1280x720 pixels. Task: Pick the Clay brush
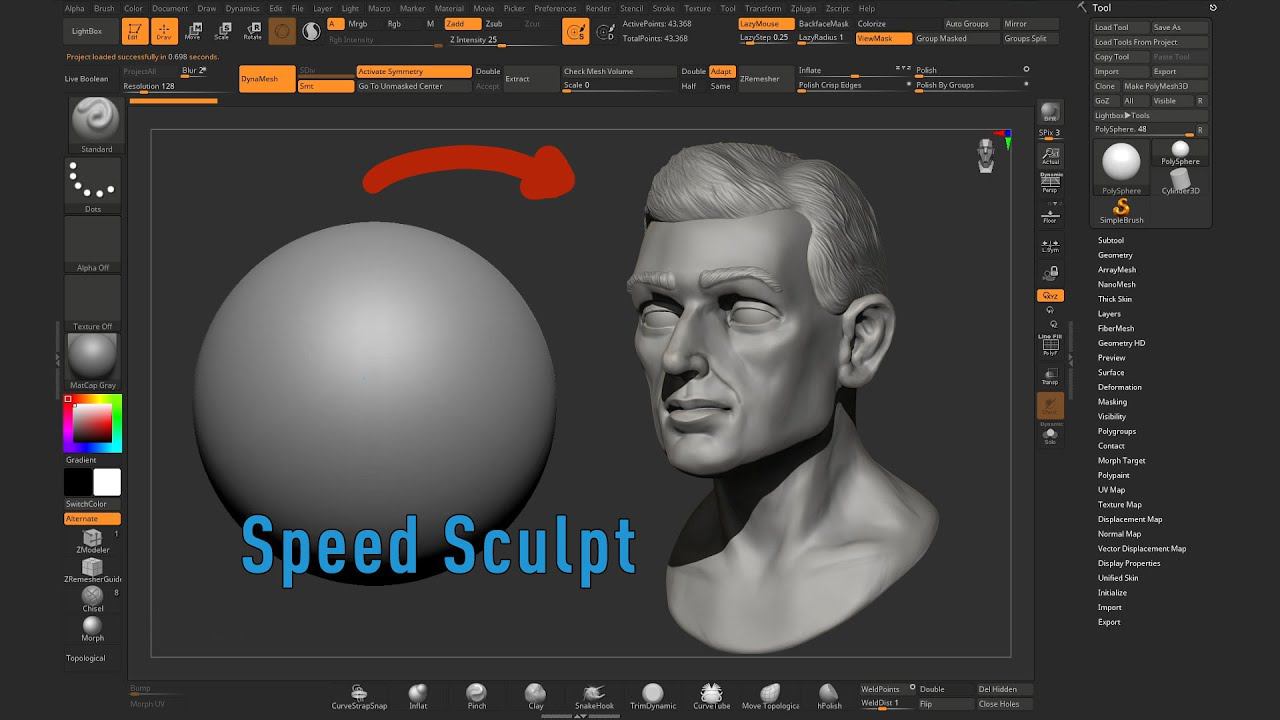point(536,696)
